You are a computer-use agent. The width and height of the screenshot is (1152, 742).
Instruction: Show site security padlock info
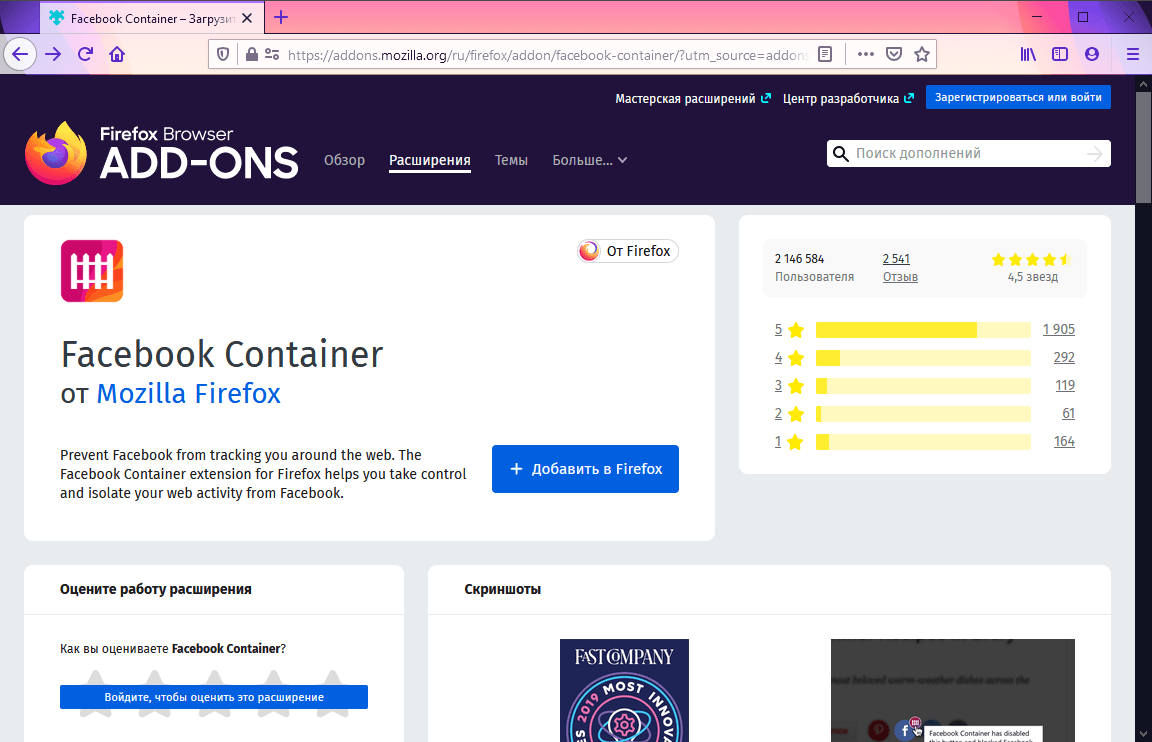click(251, 54)
